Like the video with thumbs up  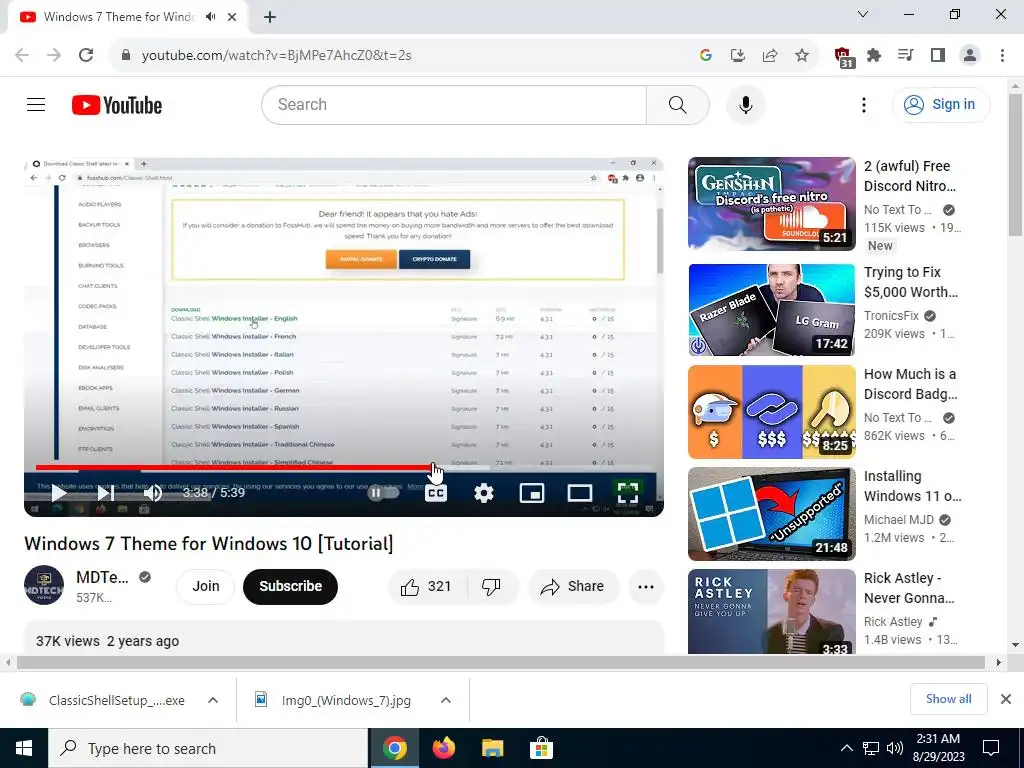click(x=426, y=586)
